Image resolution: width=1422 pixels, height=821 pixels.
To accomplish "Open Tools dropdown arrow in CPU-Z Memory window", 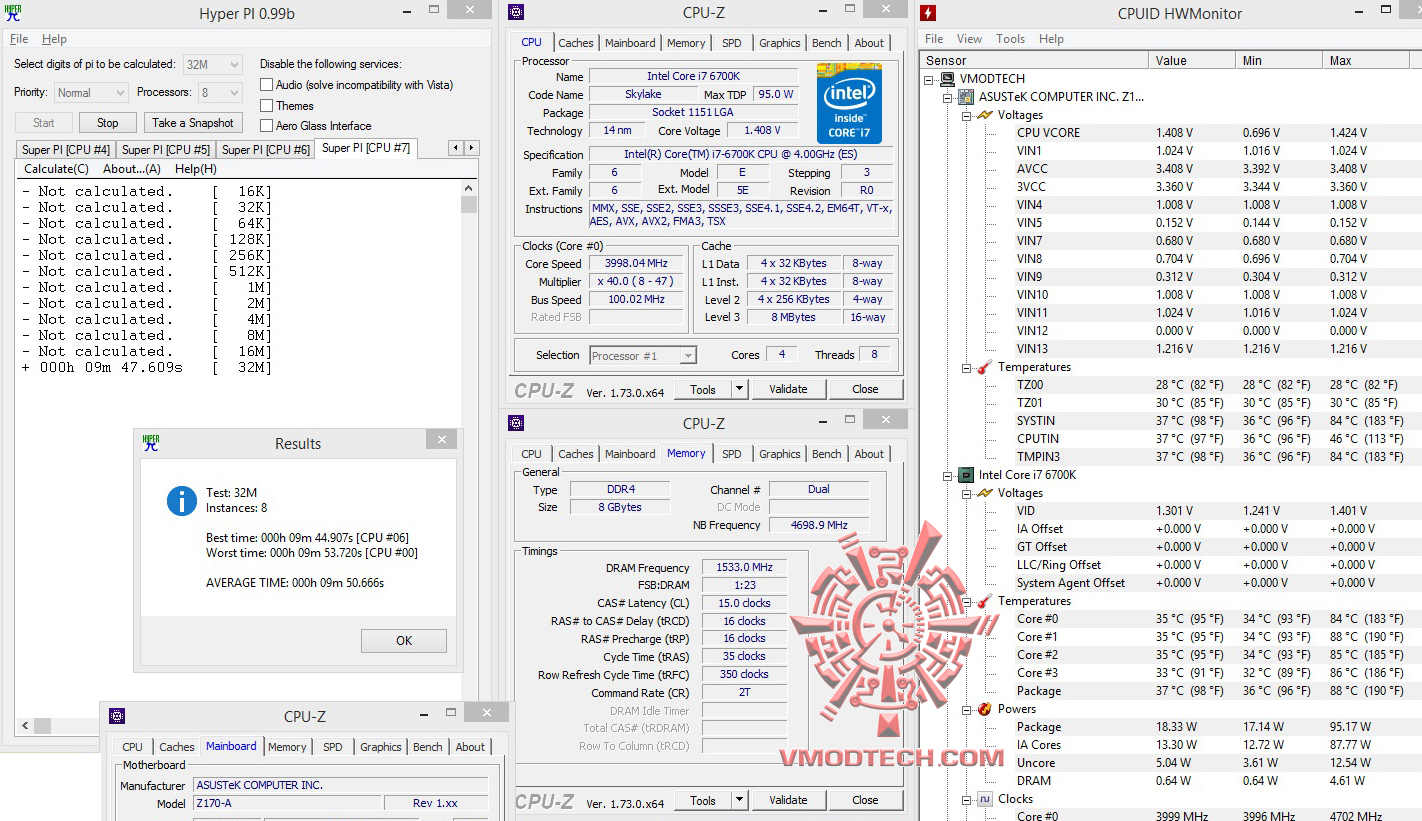I will 740,800.
